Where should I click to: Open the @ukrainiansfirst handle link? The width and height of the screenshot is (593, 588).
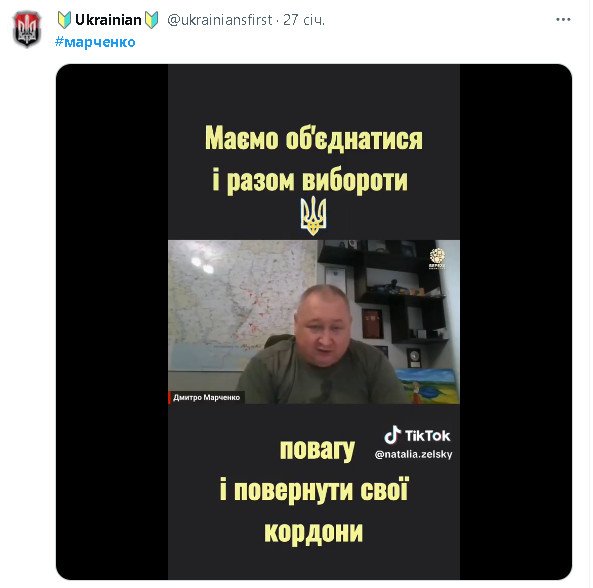(220, 20)
